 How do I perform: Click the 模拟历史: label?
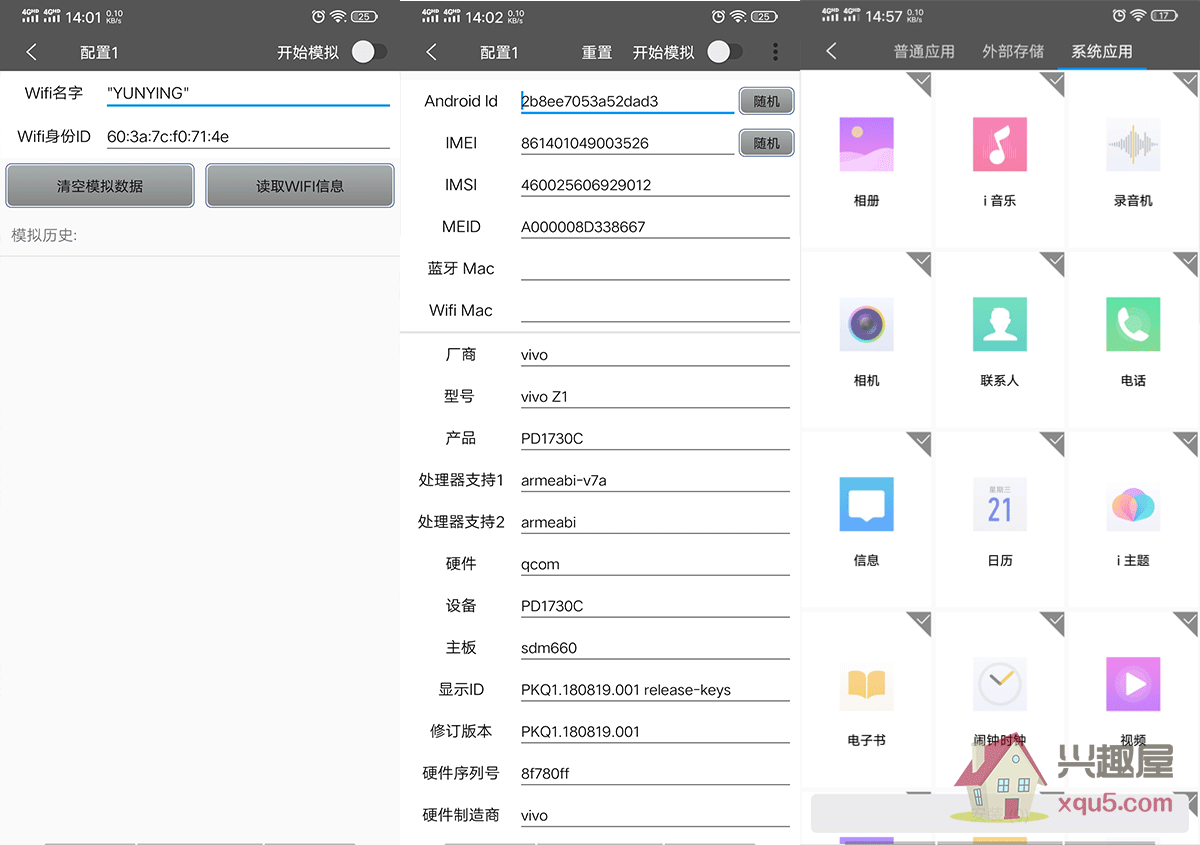44,236
